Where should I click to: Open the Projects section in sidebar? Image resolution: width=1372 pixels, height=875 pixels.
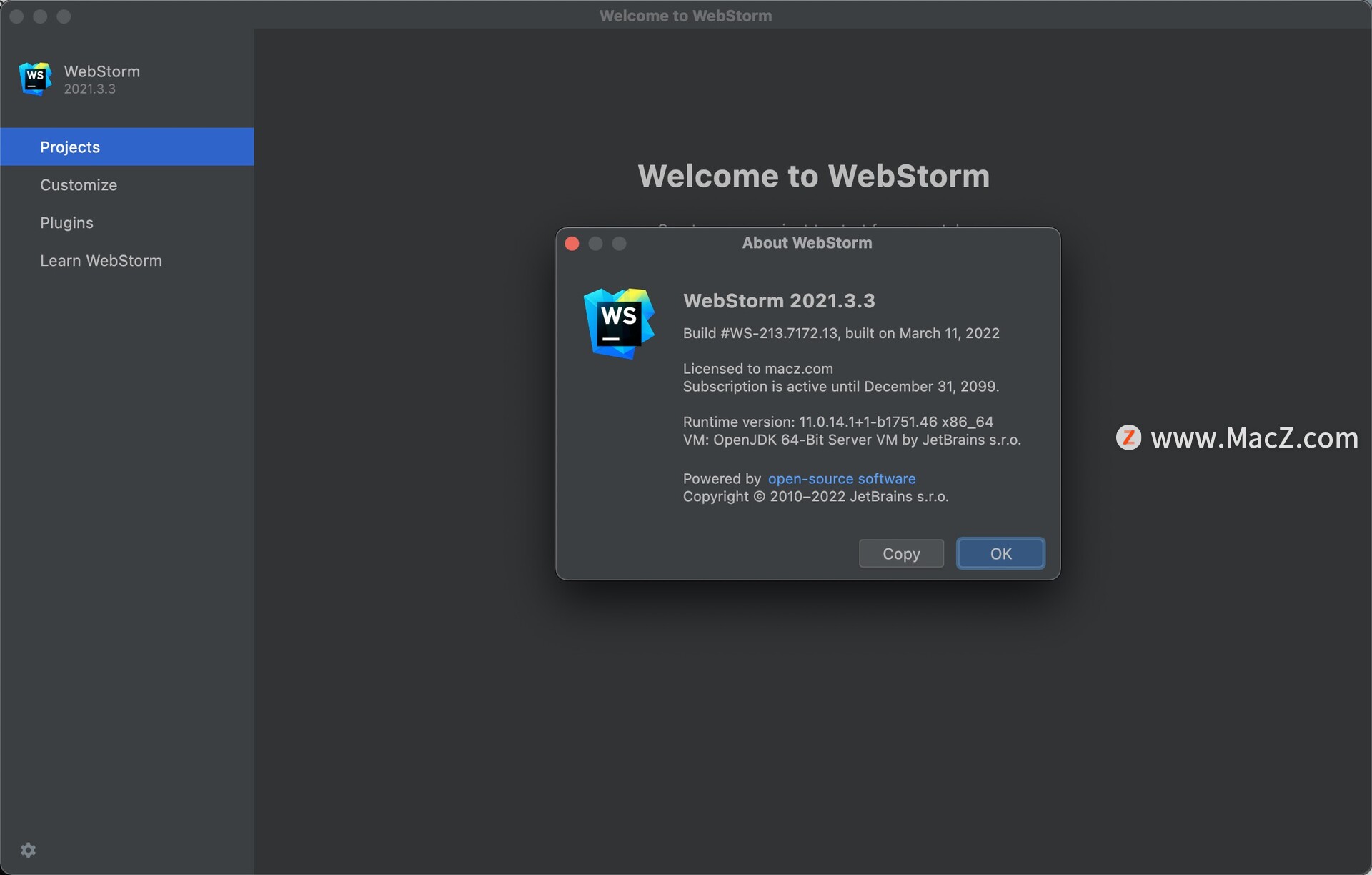click(126, 147)
